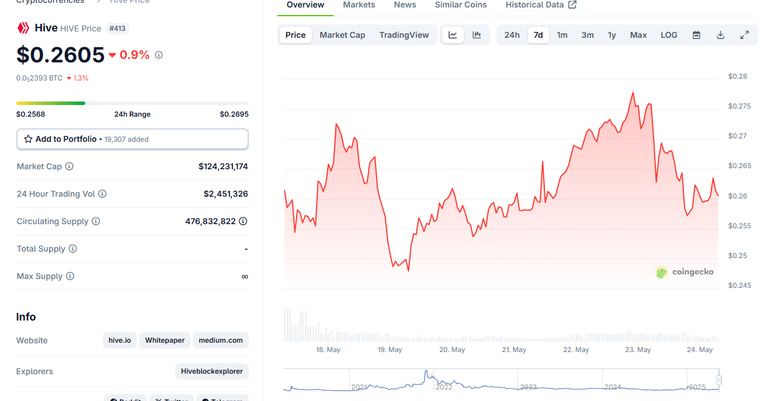Select the candlestick chart view icon
The width and height of the screenshot is (768, 401).
coord(477,35)
